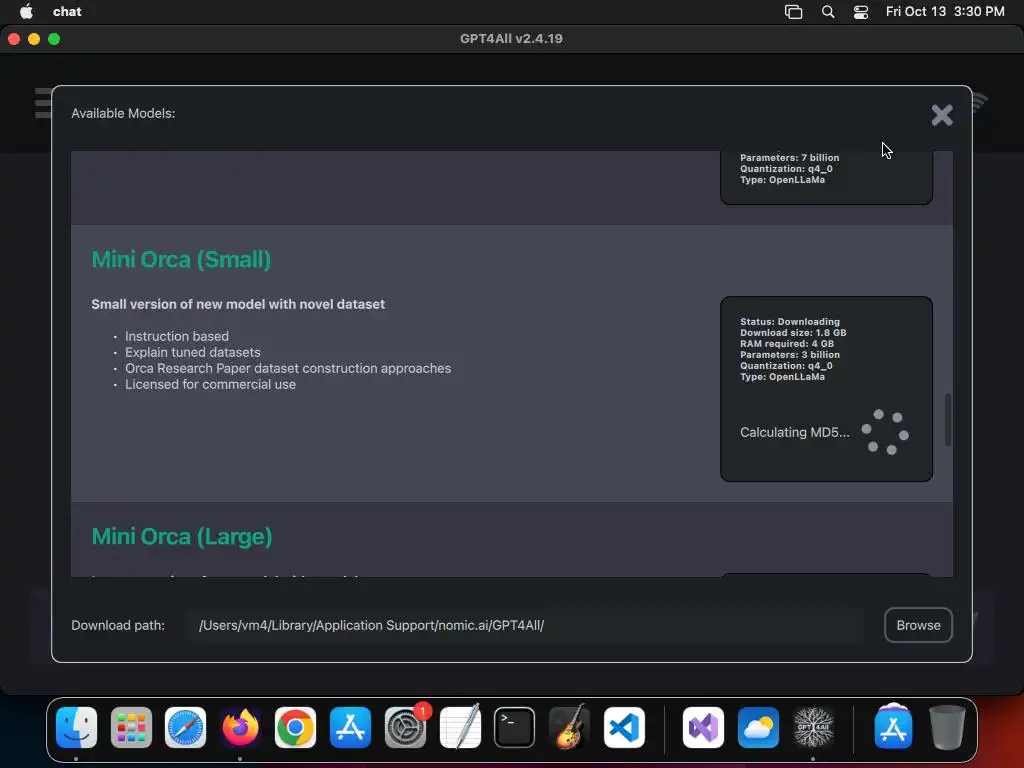Open Control Center in menu bar

click(861, 12)
